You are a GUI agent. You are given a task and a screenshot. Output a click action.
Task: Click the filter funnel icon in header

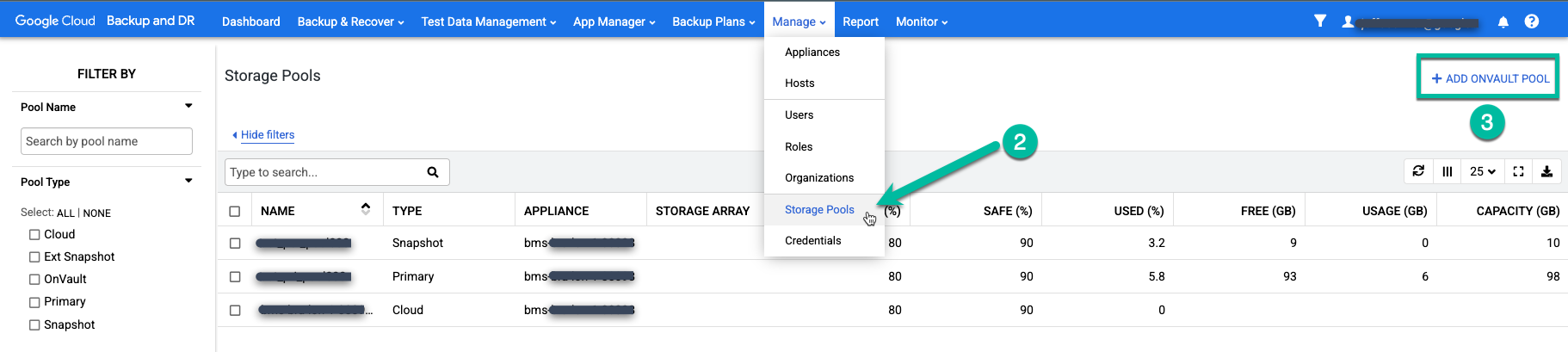[1319, 22]
